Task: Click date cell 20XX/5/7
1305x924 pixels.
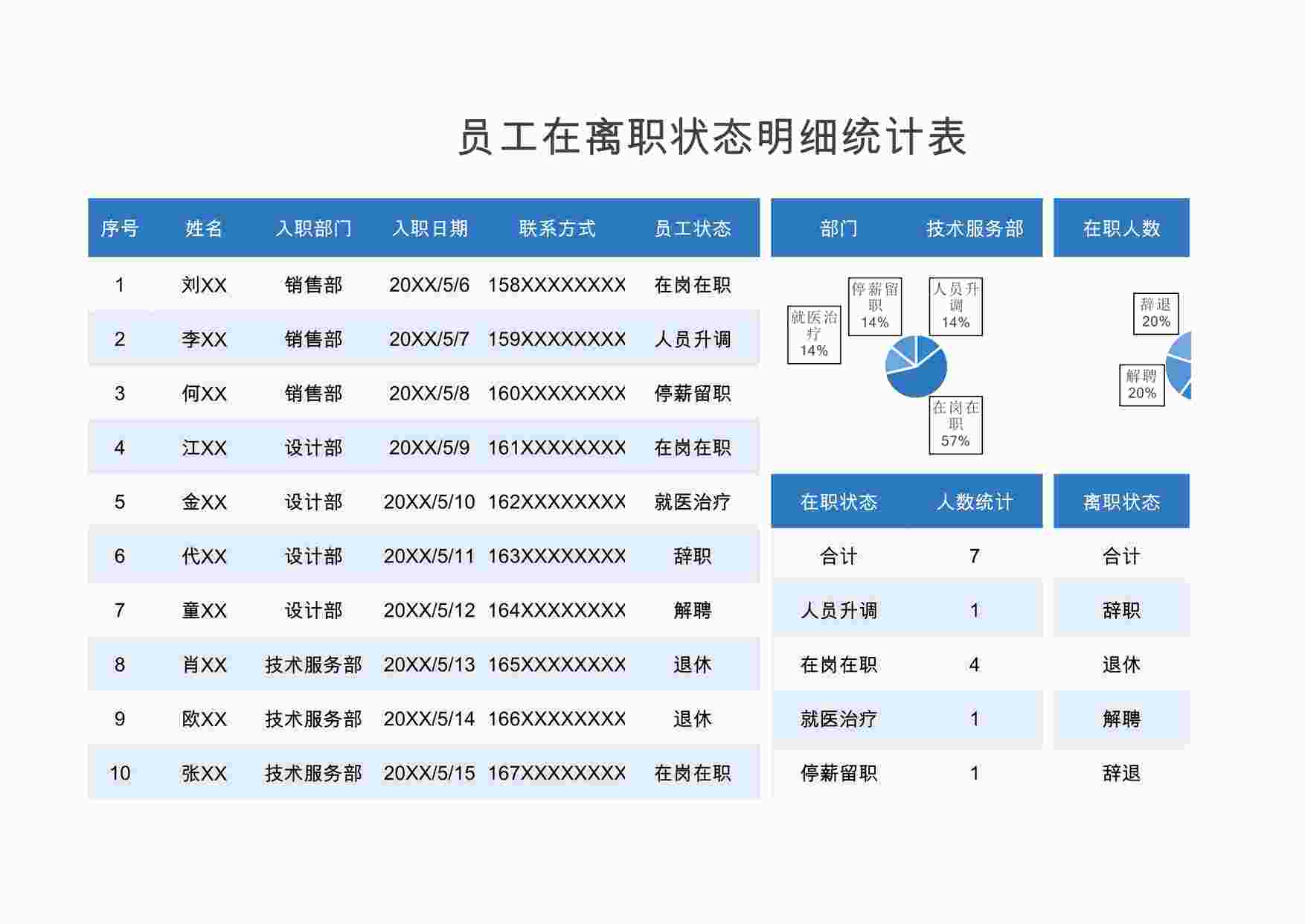Action: [429, 339]
